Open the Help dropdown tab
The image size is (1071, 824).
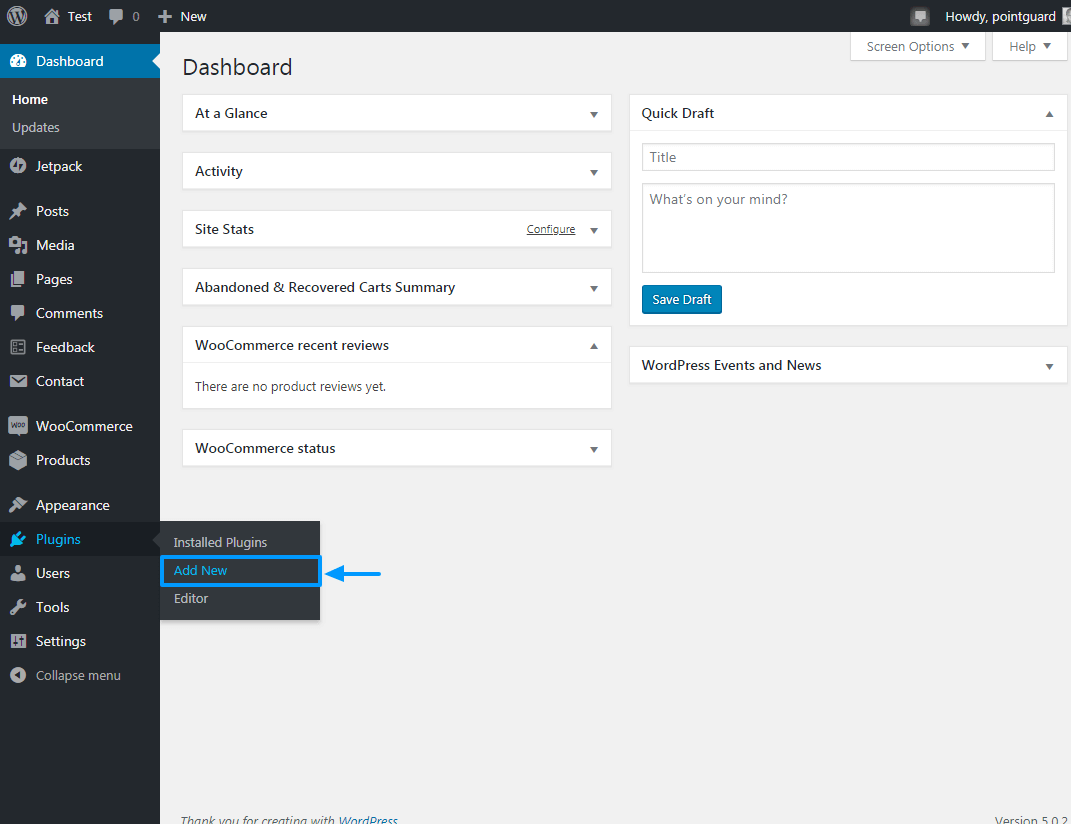pos(1029,46)
